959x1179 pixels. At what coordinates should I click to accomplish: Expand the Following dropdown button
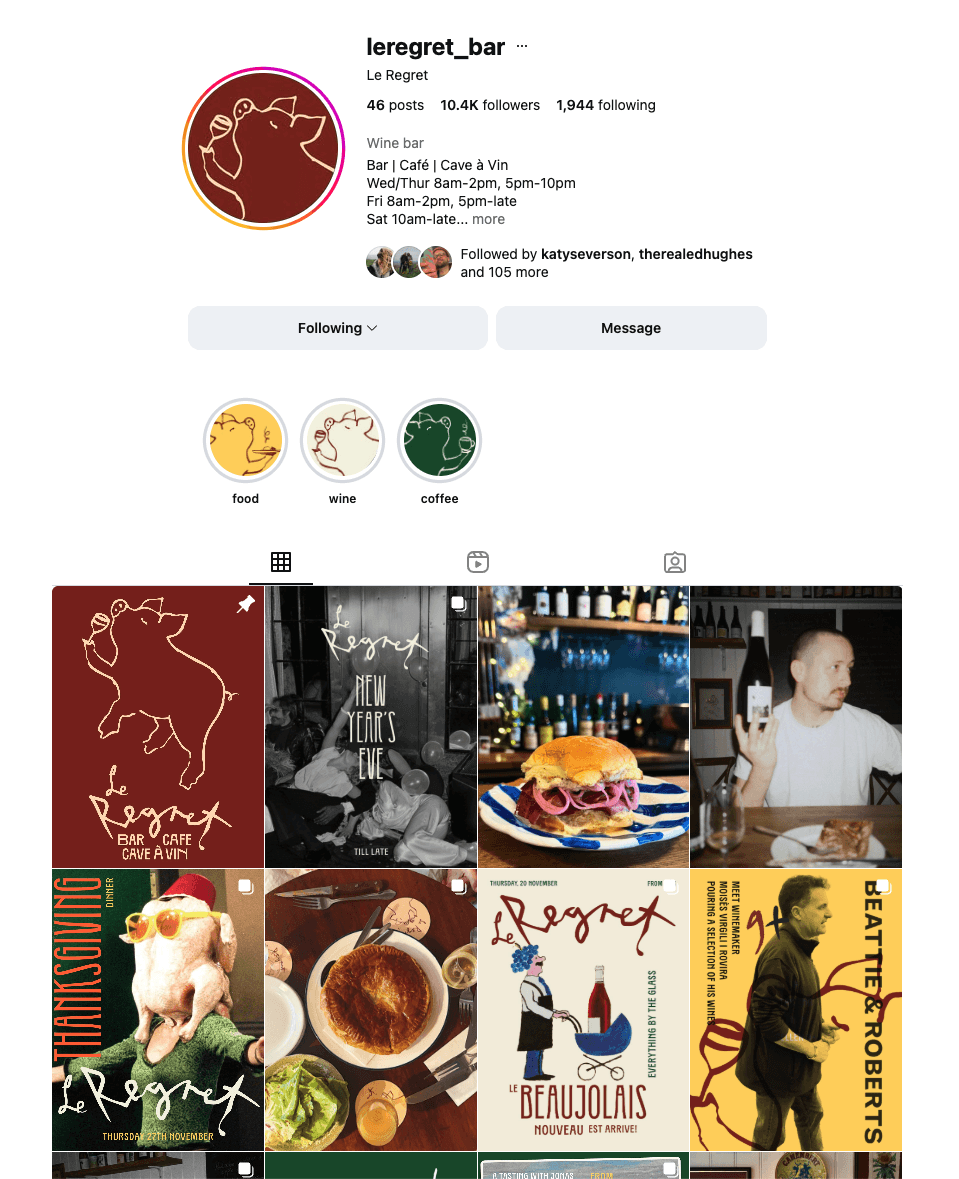[338, 328]
